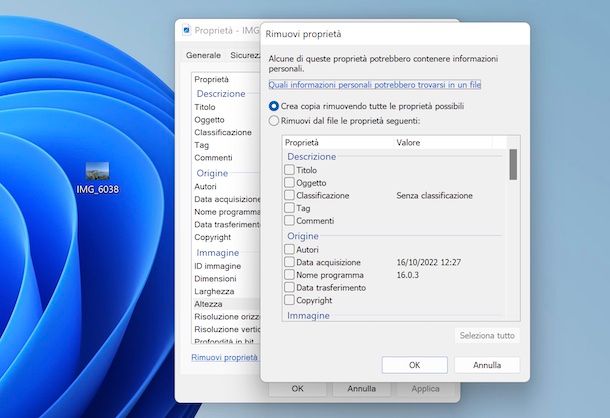Click the Origine group header in dialog
This screenshot has height=418, width=610.
coord(303,236)
